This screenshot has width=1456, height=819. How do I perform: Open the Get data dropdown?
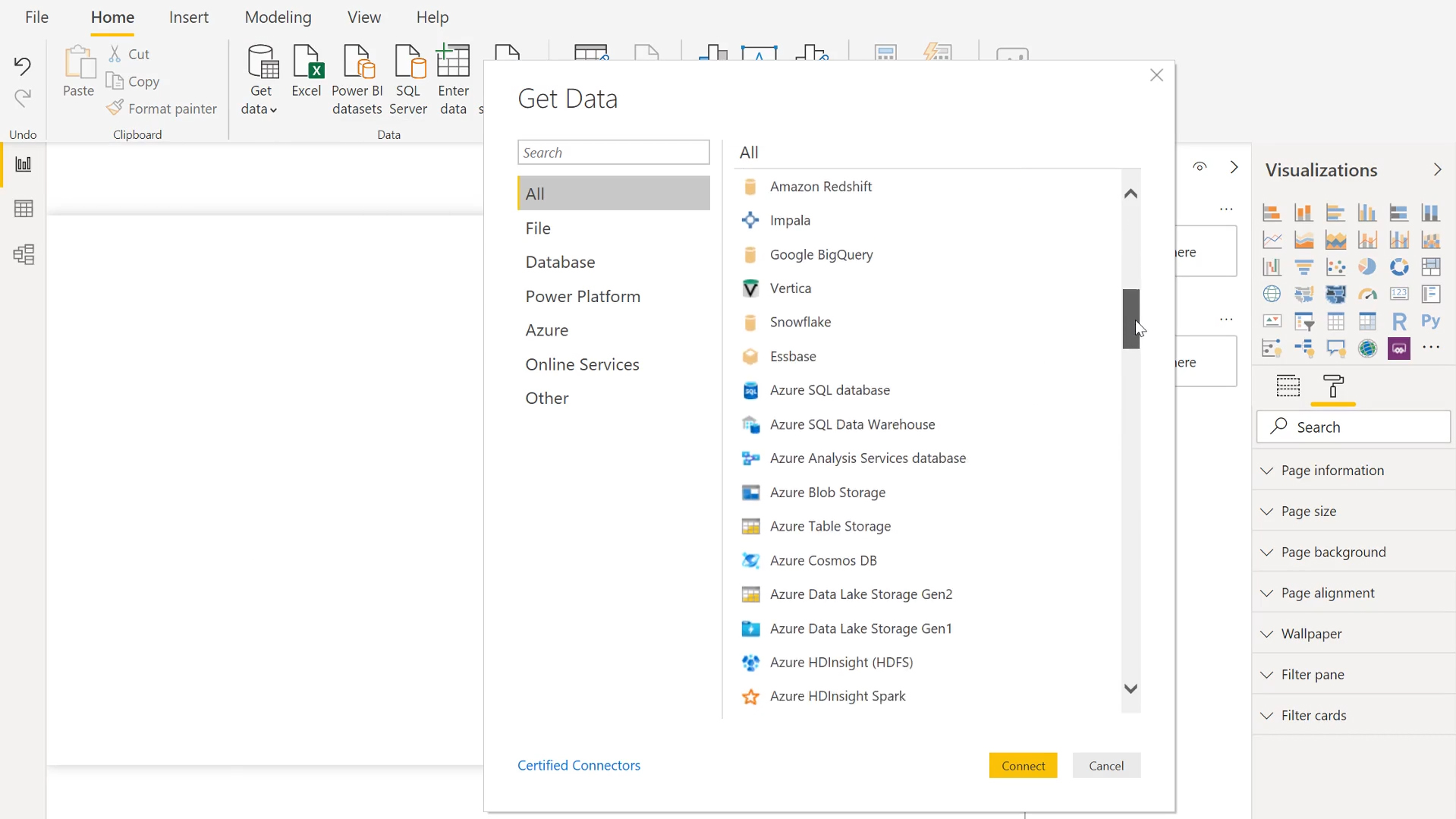pyautogui.click(x=260, y=80)
